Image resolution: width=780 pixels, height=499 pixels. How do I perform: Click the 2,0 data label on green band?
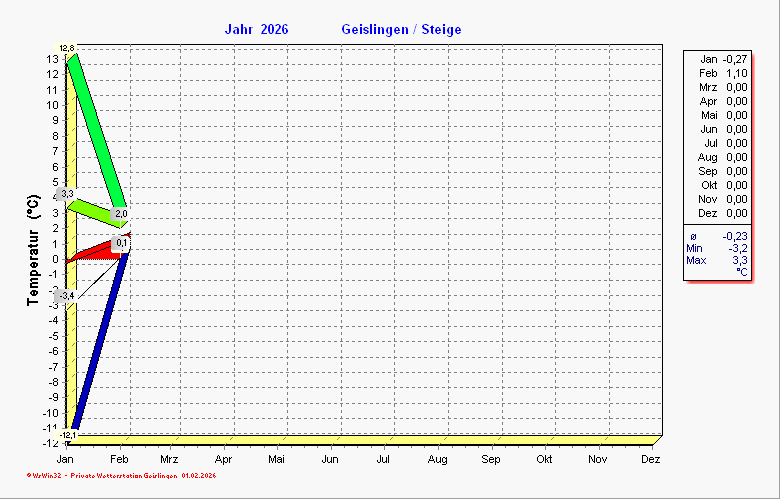(121, 214)
